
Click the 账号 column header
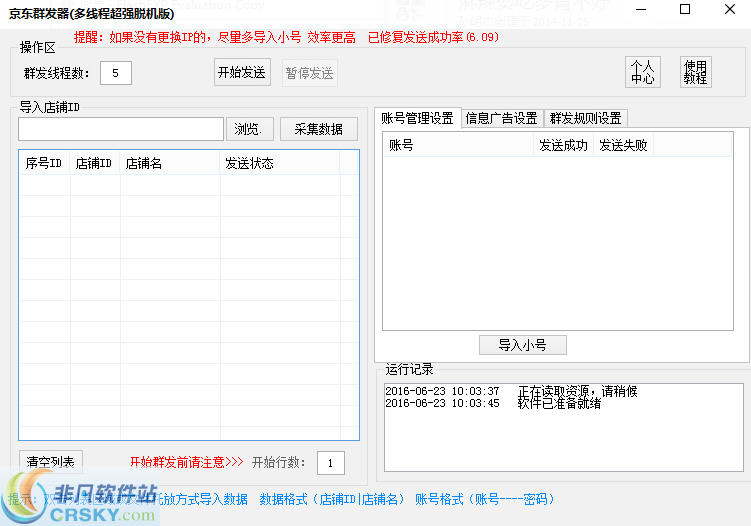click(458, 145)
